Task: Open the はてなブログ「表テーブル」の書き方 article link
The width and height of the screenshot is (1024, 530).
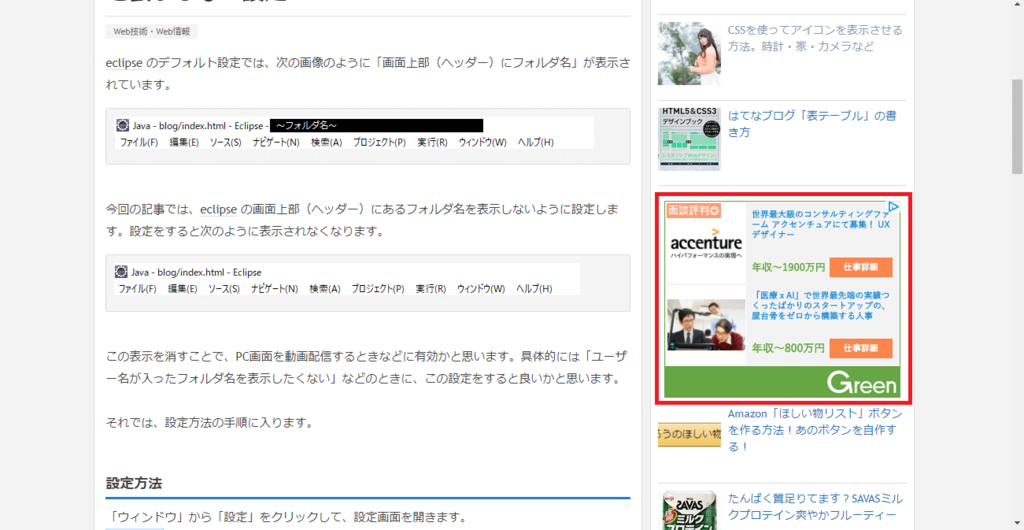Action: [x=812, y=125]
